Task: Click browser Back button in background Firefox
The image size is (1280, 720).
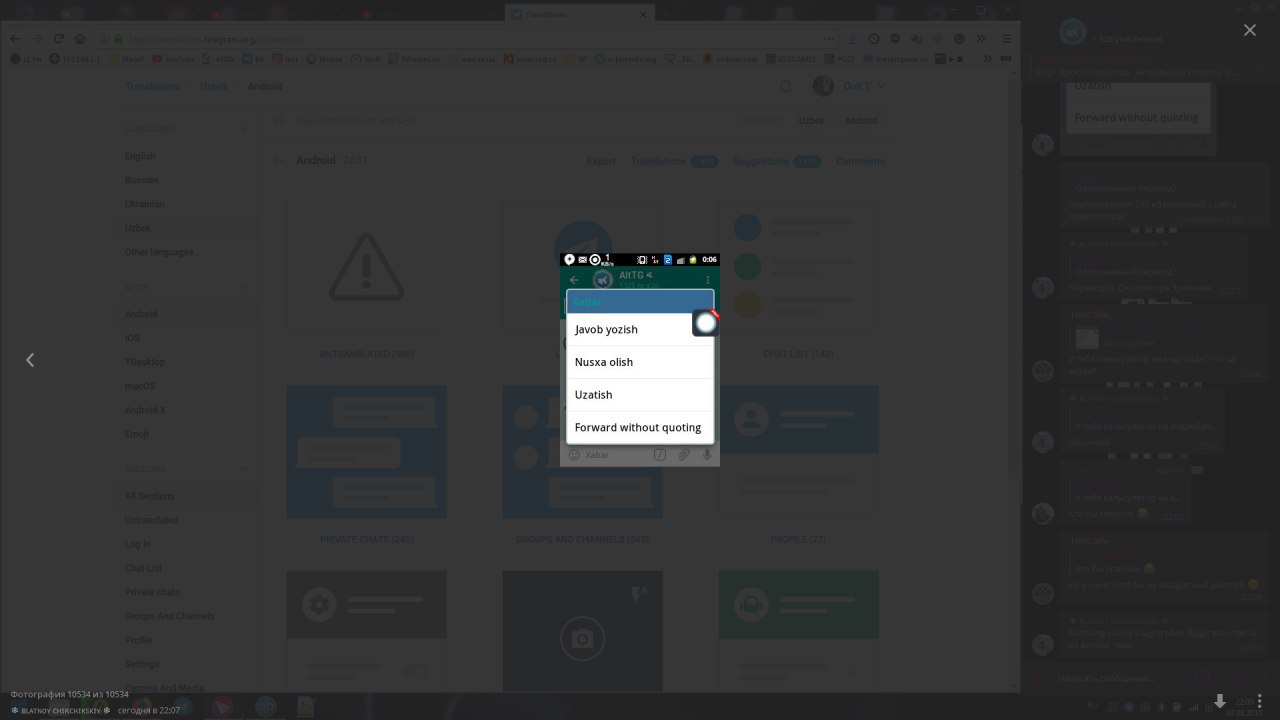Action: coord(15,39)
